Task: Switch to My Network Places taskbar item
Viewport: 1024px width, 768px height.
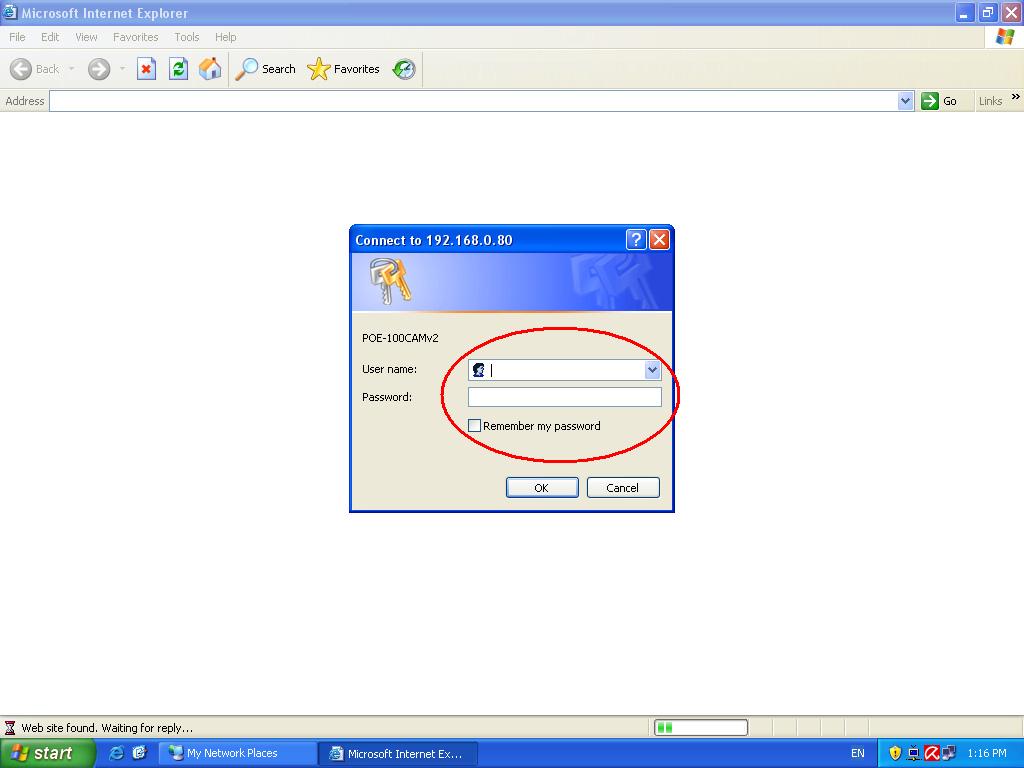Action: [232, 753]
